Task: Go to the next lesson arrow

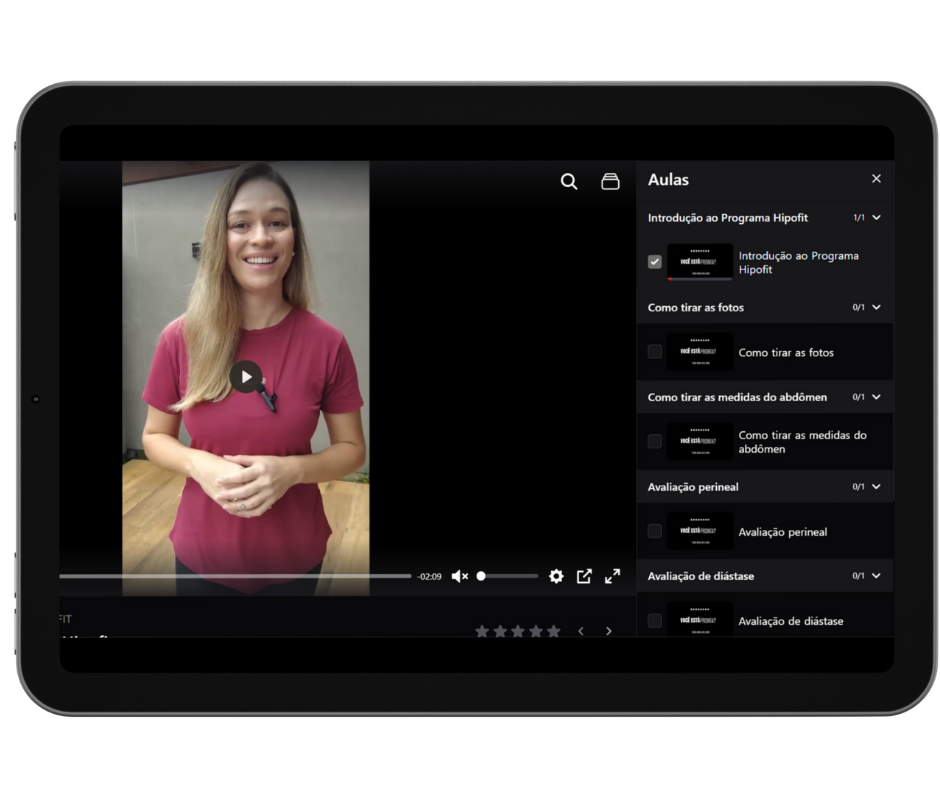Action: click(609, 631)
